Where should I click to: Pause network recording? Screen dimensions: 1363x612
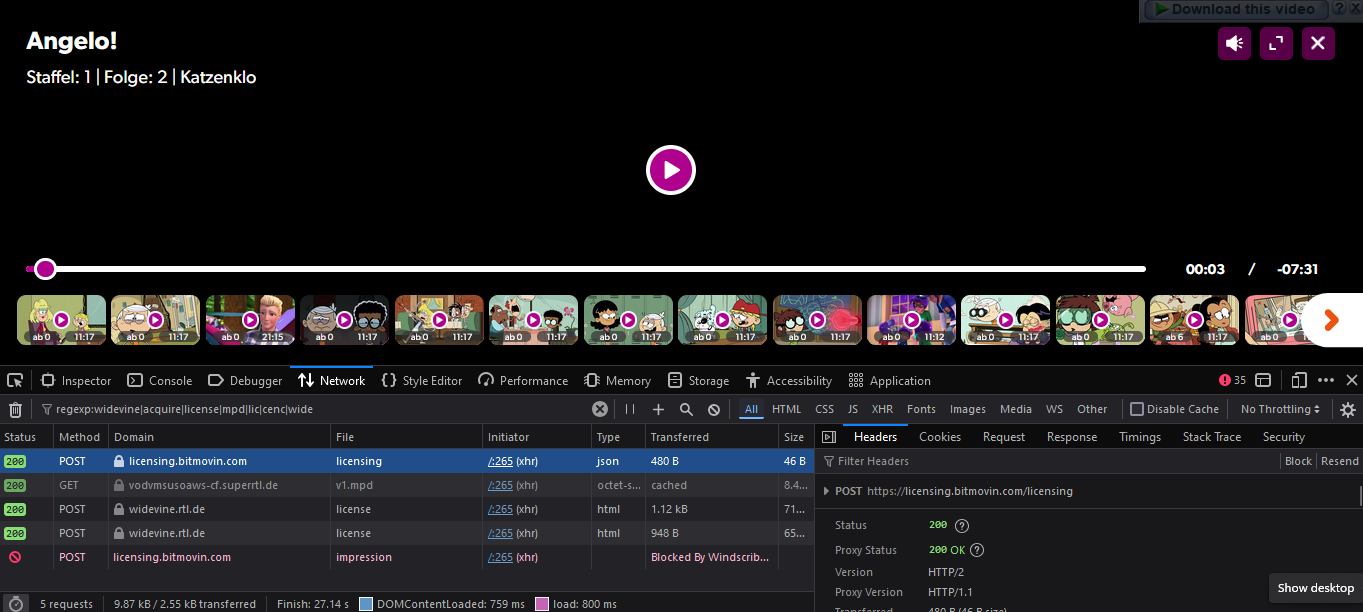(x=630, y=409)
